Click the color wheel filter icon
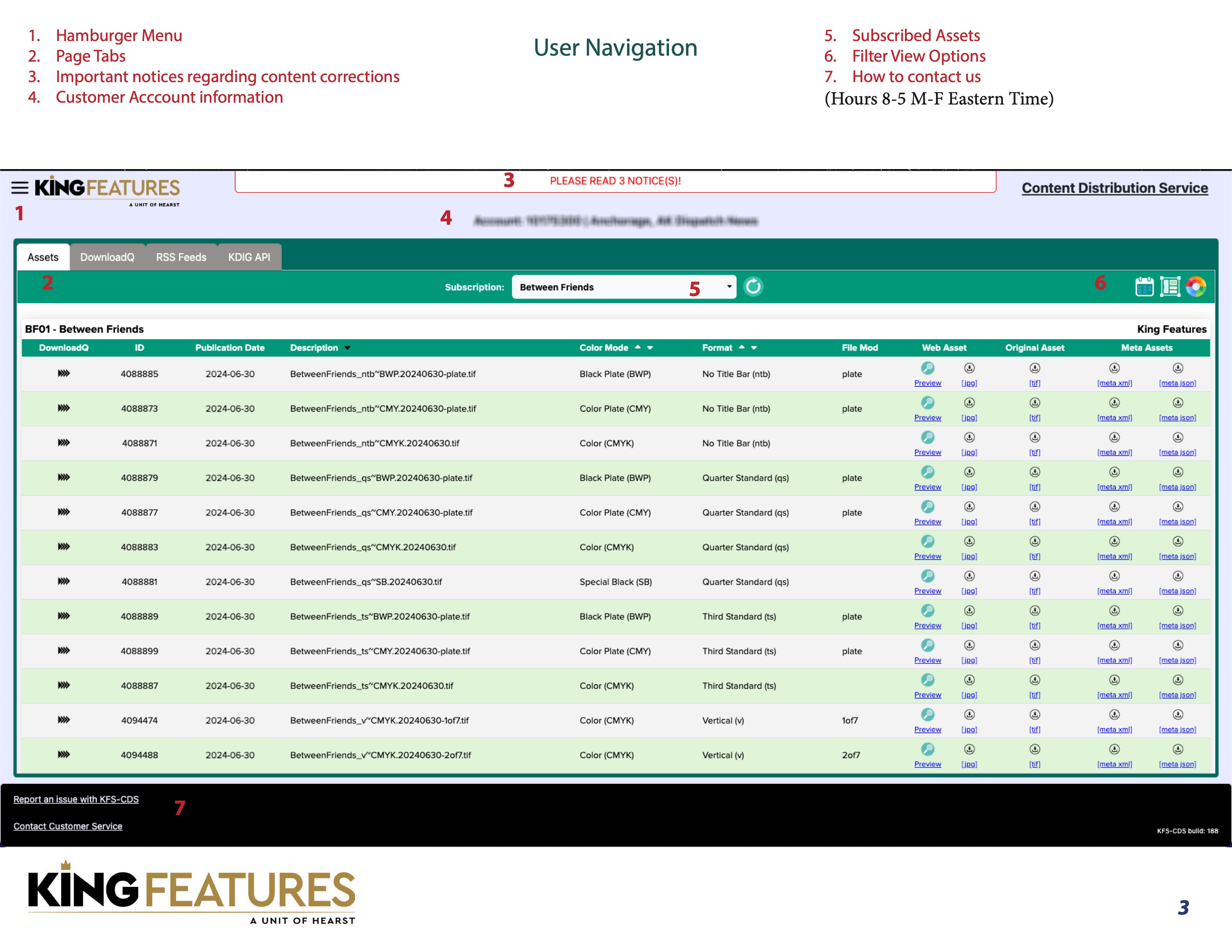 point(1195,286)
